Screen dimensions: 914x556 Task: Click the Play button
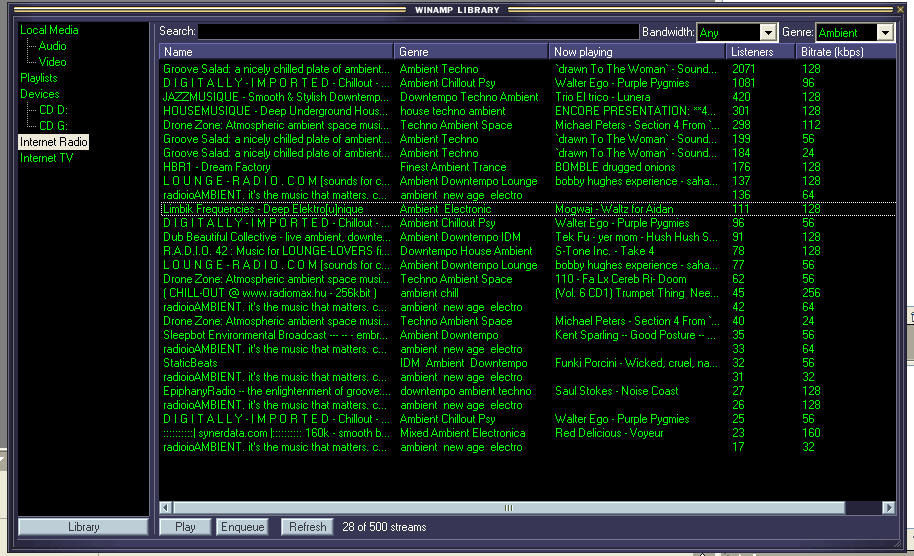pyautogui.click(x=185, y=527)
